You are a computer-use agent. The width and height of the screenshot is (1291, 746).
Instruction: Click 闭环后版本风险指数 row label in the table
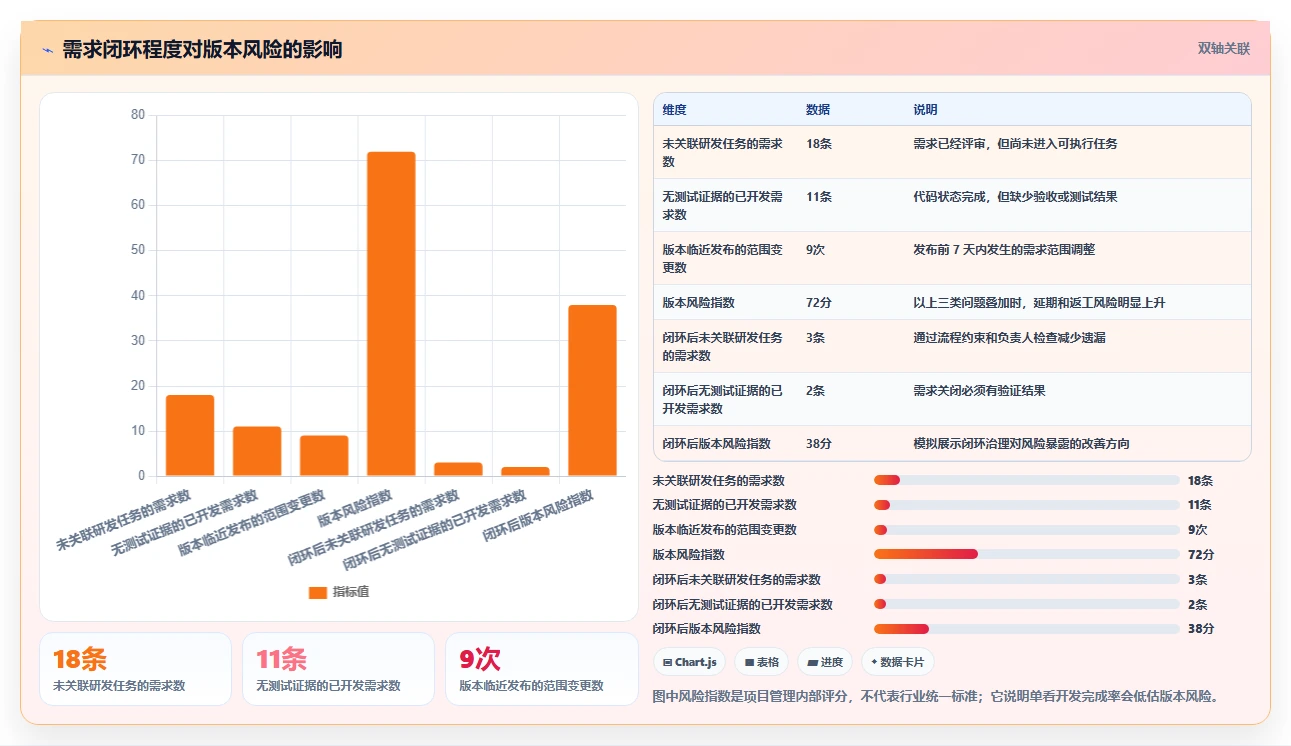[716, 444]
